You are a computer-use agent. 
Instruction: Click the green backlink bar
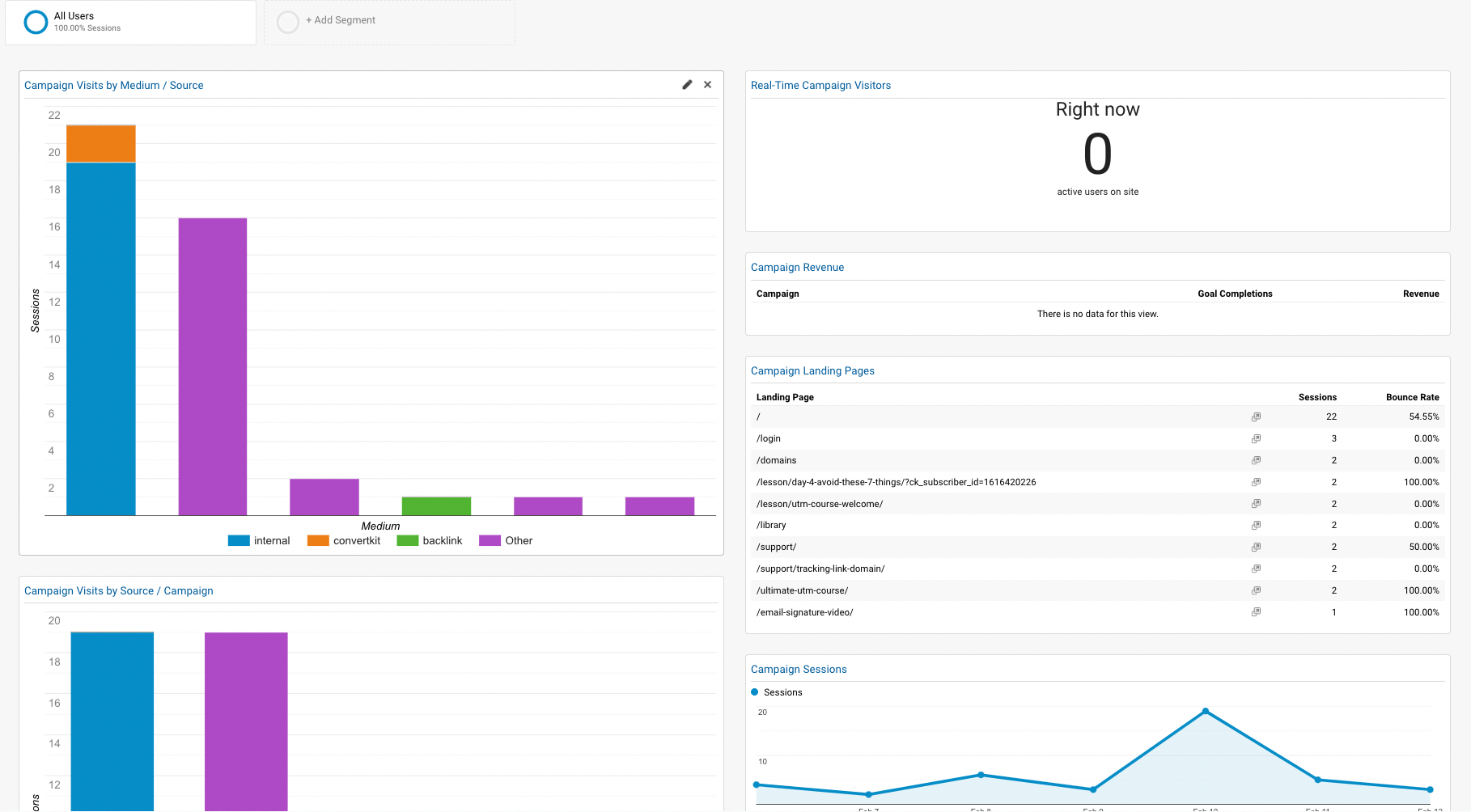[x=436, y=506]
